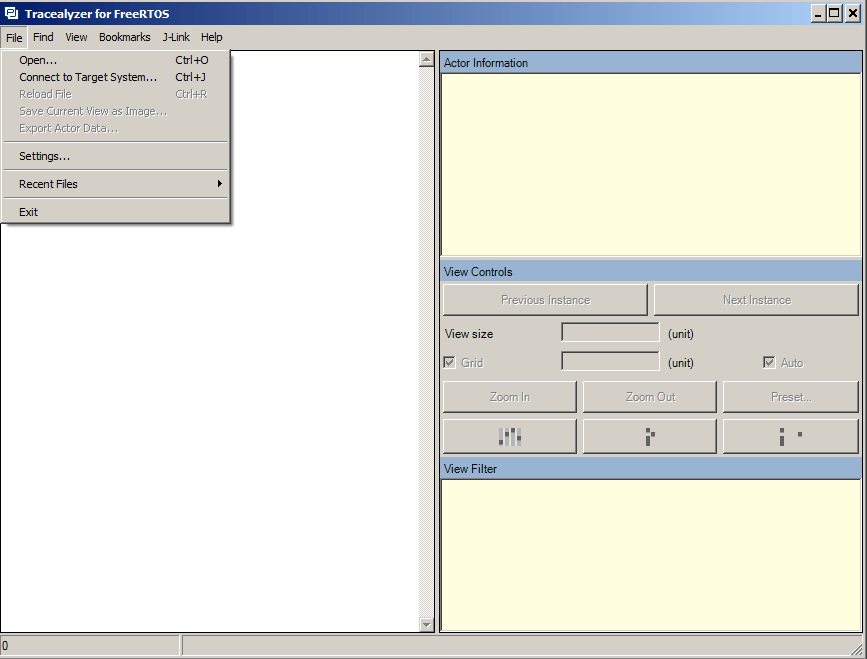Click Reload File menu entry
This screenshot has width=867, height=659.
click(x=116, y=95)
